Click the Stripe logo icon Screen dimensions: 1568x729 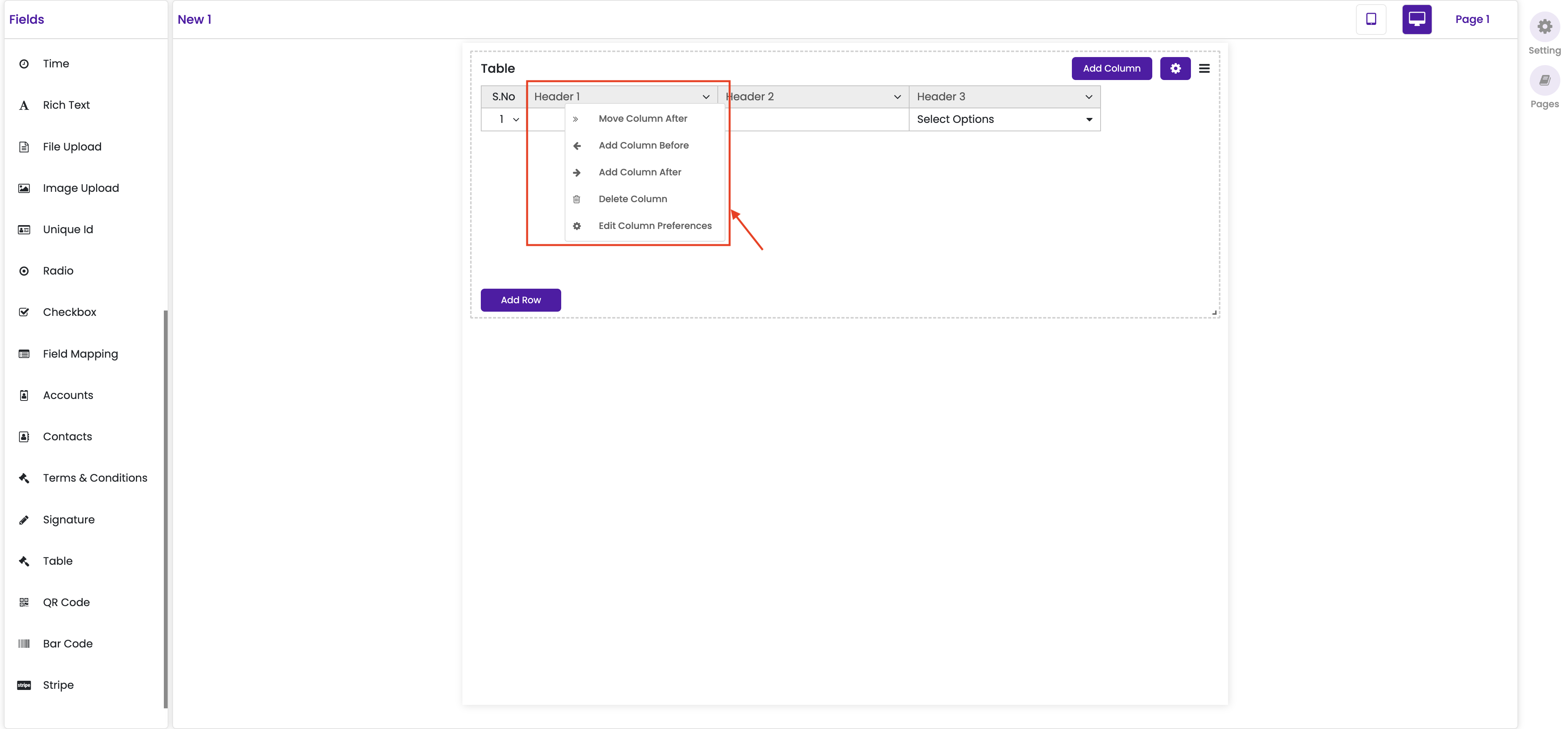click(24, 685)
